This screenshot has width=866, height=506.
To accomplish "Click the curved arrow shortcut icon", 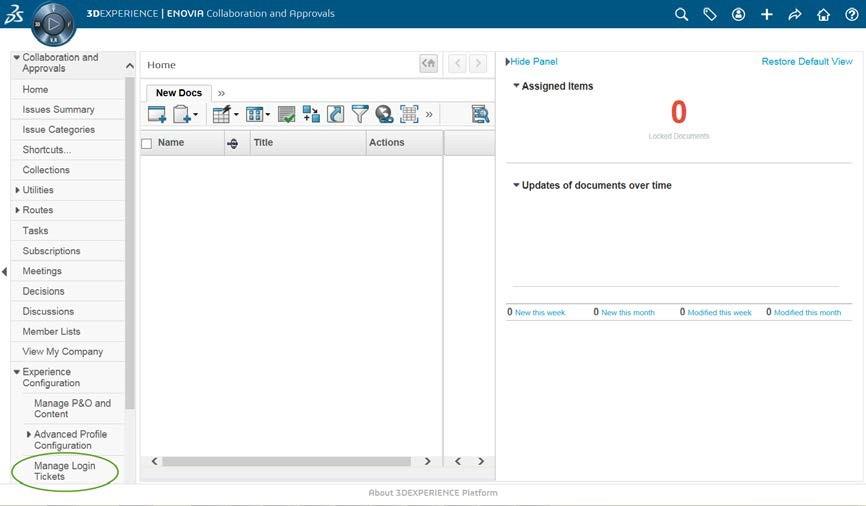I will [x=335, y=114].
